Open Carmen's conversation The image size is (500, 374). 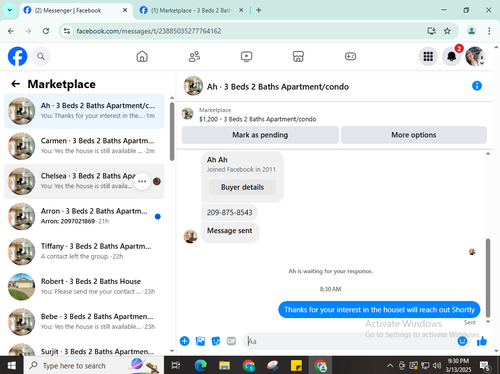[84, 146]
